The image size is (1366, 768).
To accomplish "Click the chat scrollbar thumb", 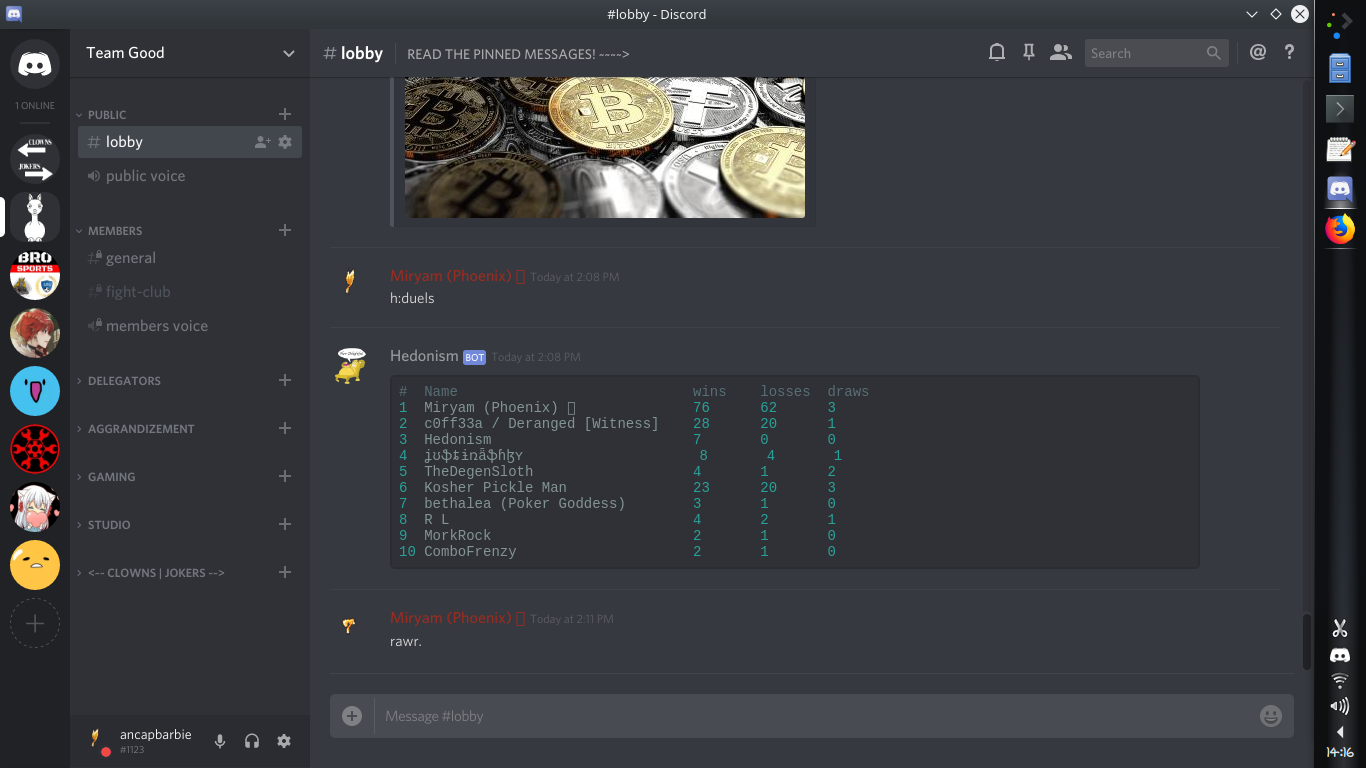I will pos(1306,642).
